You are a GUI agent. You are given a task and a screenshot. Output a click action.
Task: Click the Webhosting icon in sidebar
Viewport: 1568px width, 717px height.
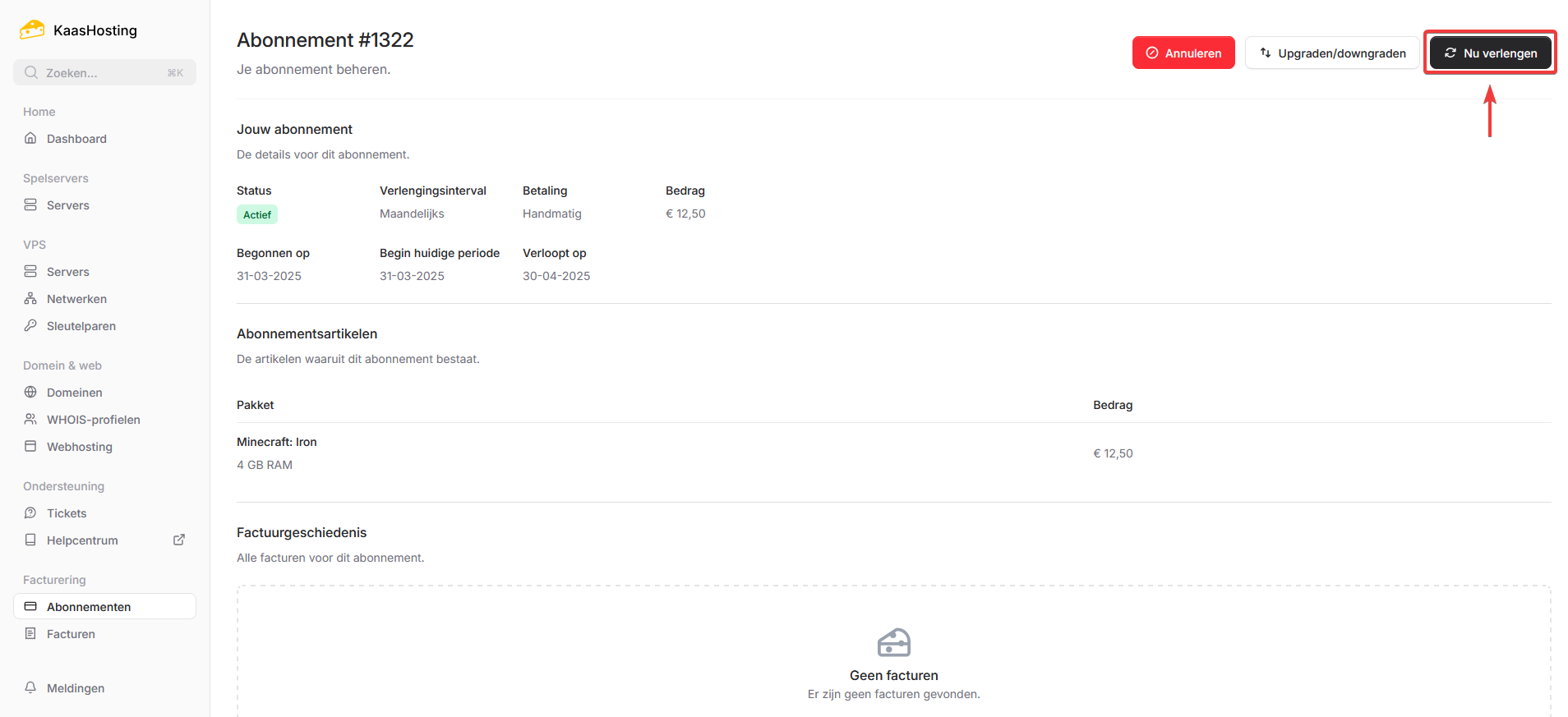pyautogui.click(x=30, y=447)
